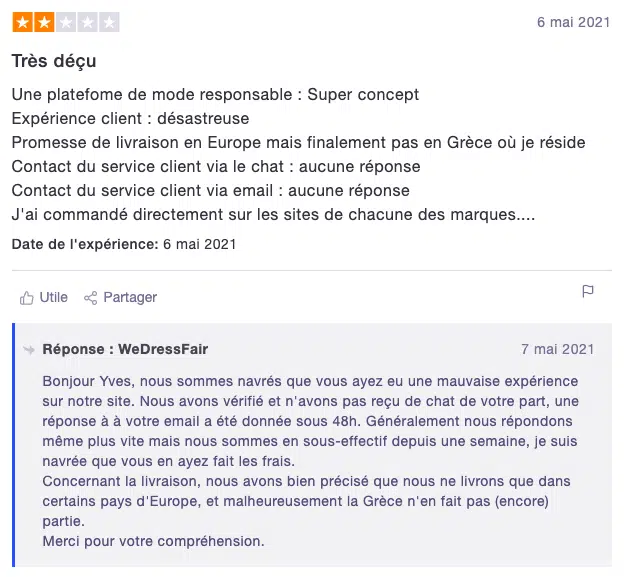Click the Merci pour votre compréhension line
This screenshot has width=626, height=577.
153,541
